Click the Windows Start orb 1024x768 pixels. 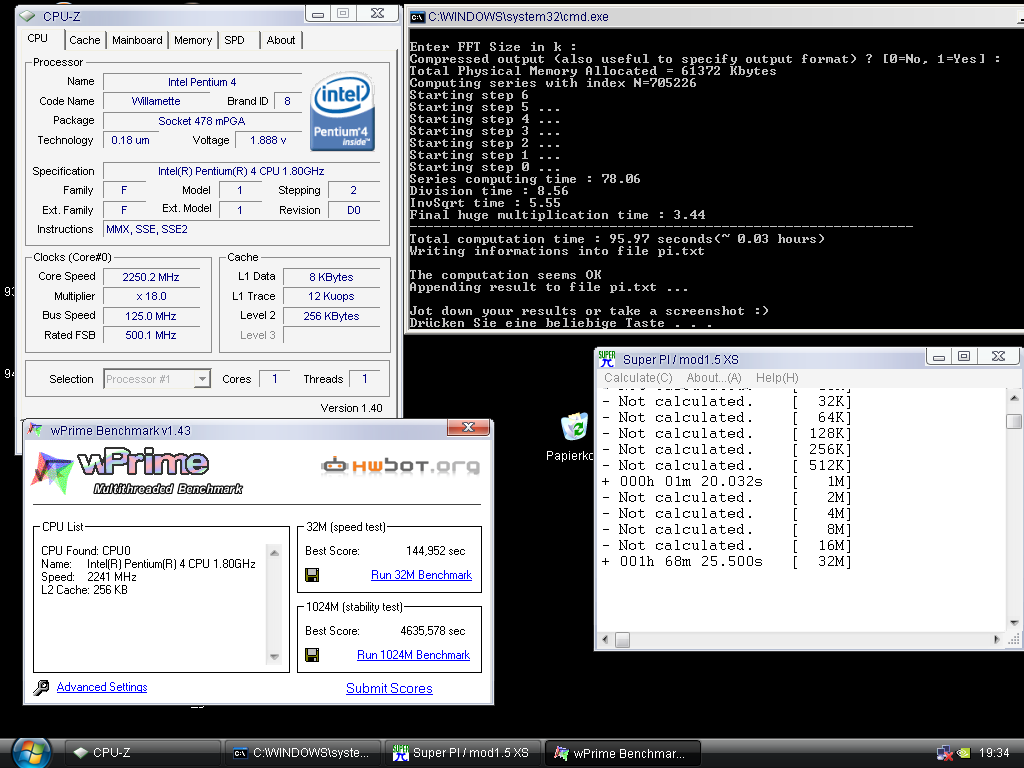[31, 752]
